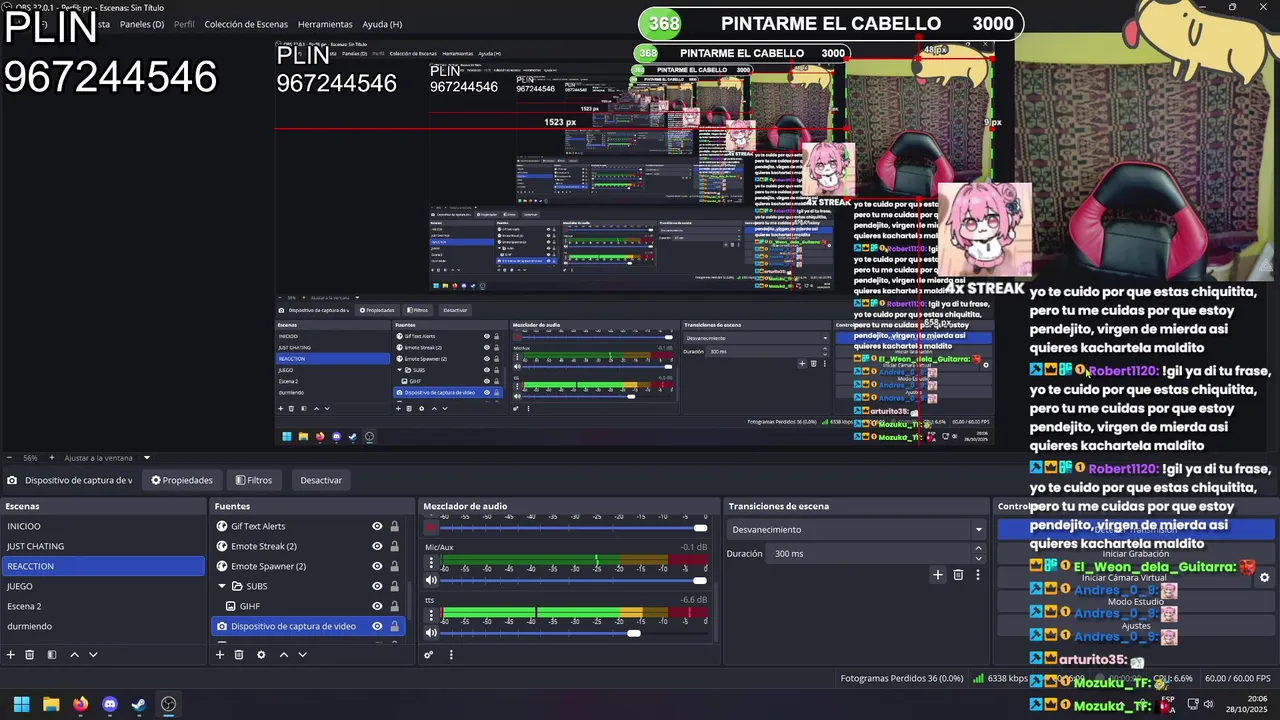Toggle lock on Emote Streak (2)
The height and width of the screenshot is (720, 1280).
click(394, 546)
